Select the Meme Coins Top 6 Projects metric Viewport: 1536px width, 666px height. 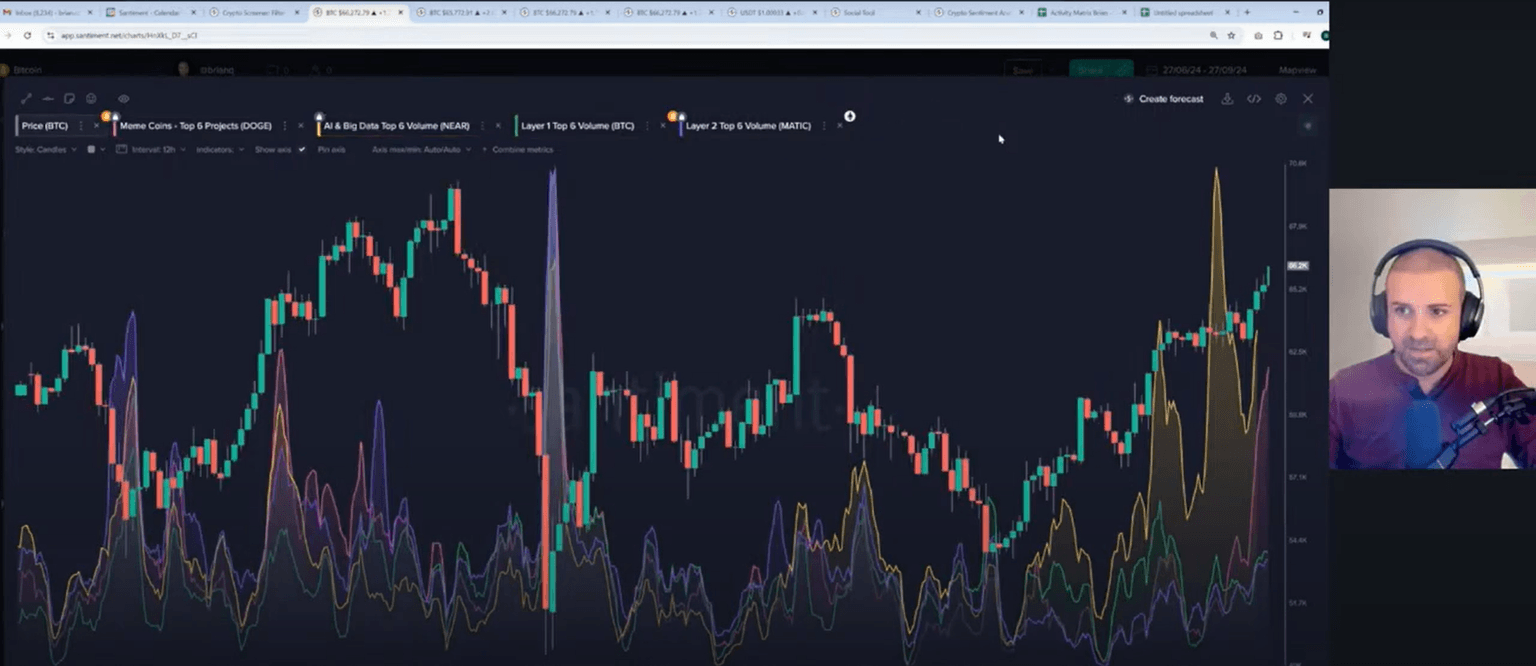pos(195,126)
